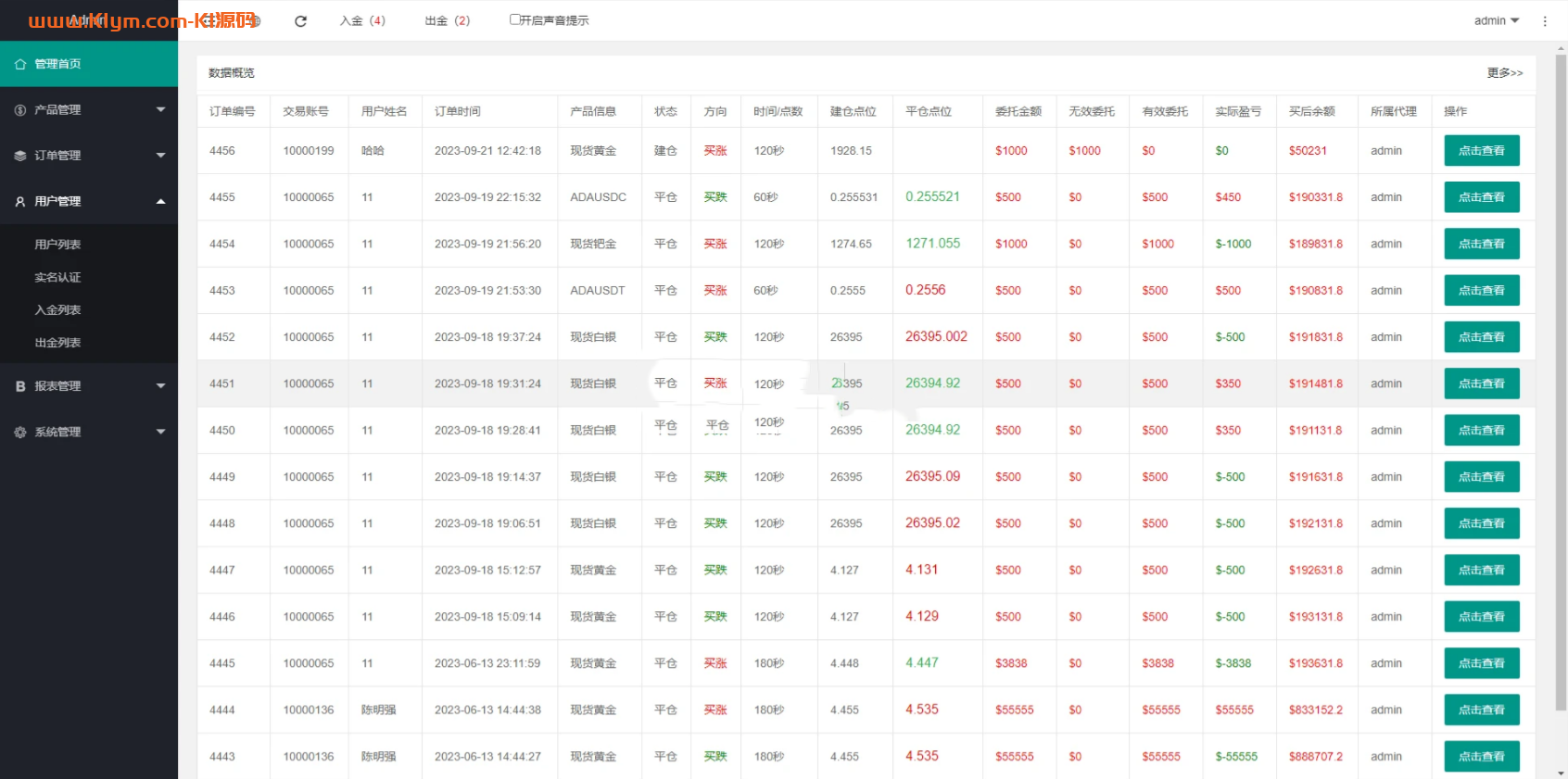Open the 入金 (4) pending deposits notice
1568x779 pixels.
362,20
